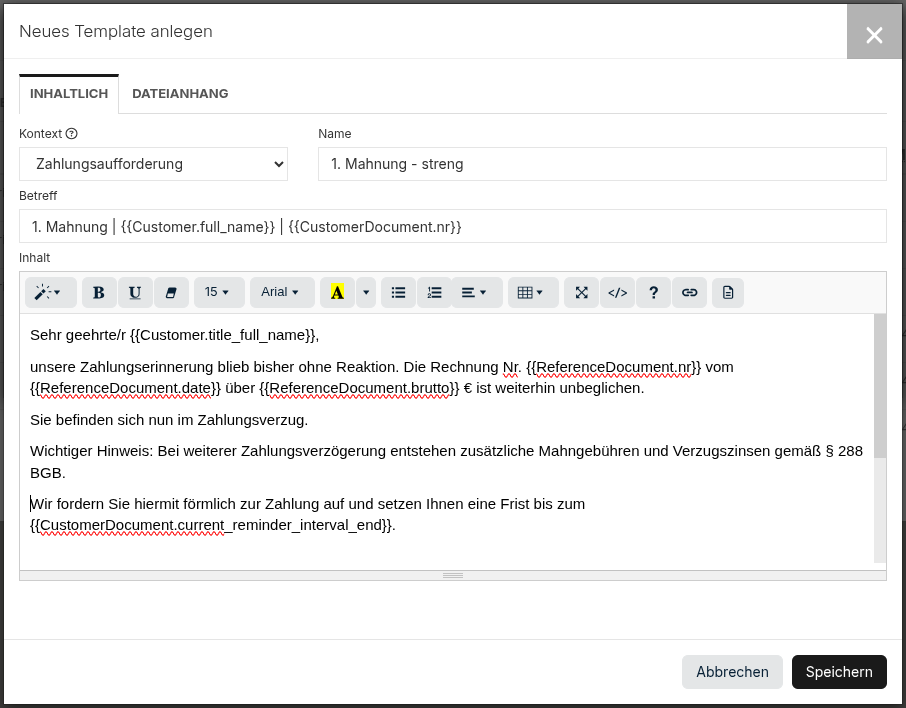
Task: Click the eraser remove-formatting icon
Action: (170, 293)
